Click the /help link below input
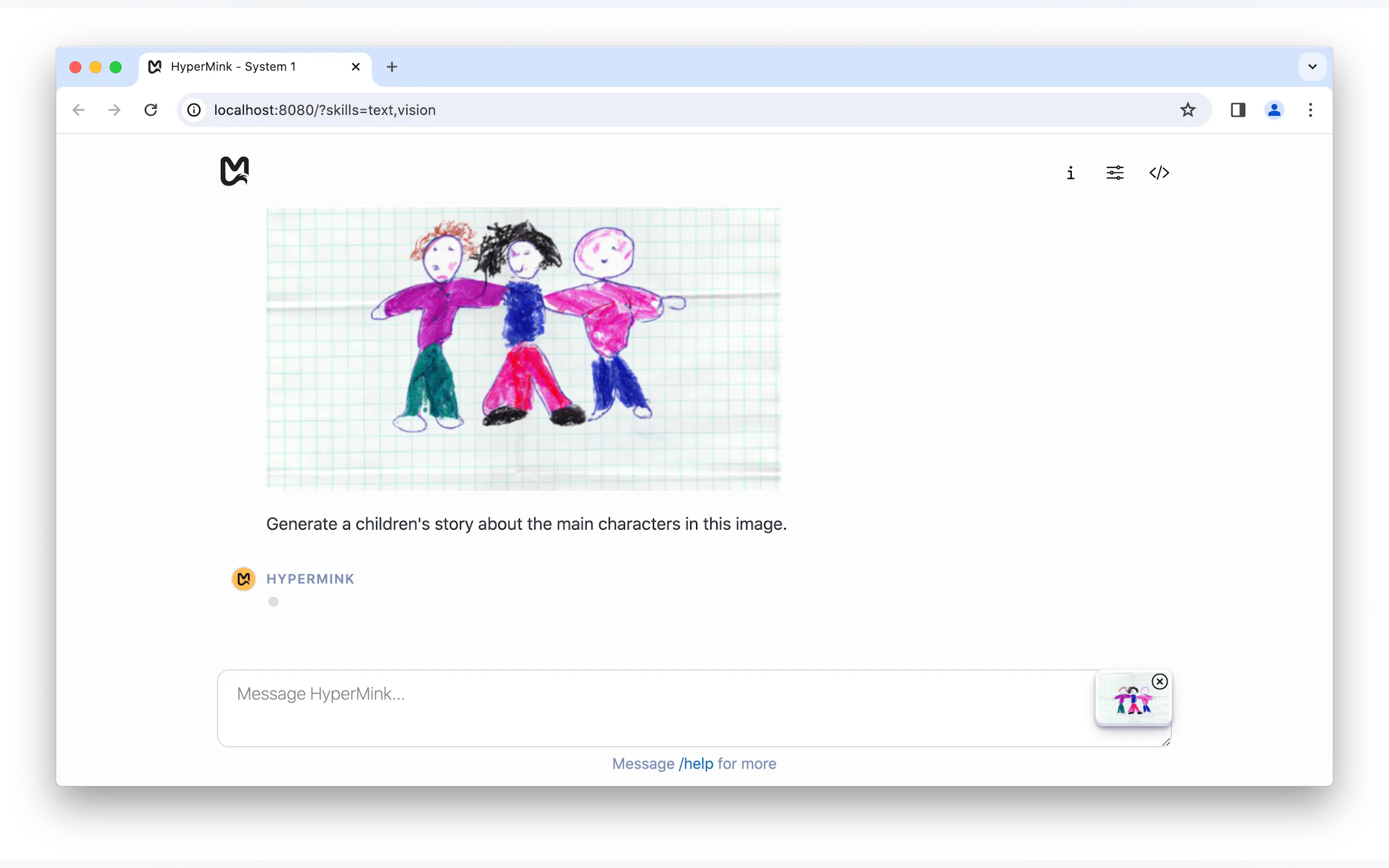Viewport: 1389px width, 868px height. [x=696, y=764]
